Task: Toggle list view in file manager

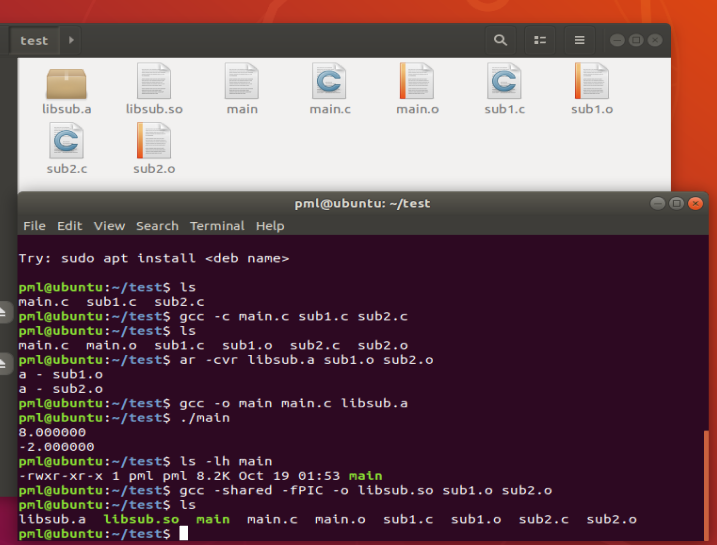Action: click(540, 40)
